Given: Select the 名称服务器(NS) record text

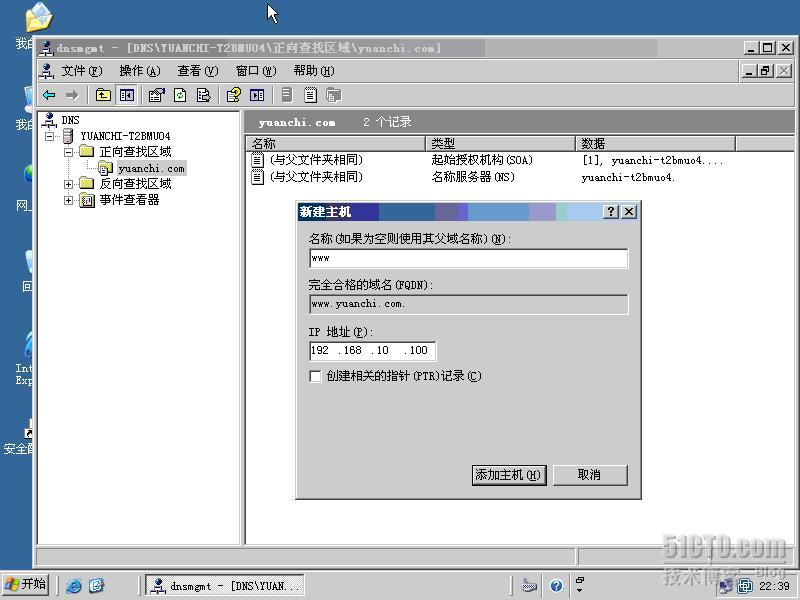Looking at the screenshot, I should pyautogui.click(x=473, y=177).
